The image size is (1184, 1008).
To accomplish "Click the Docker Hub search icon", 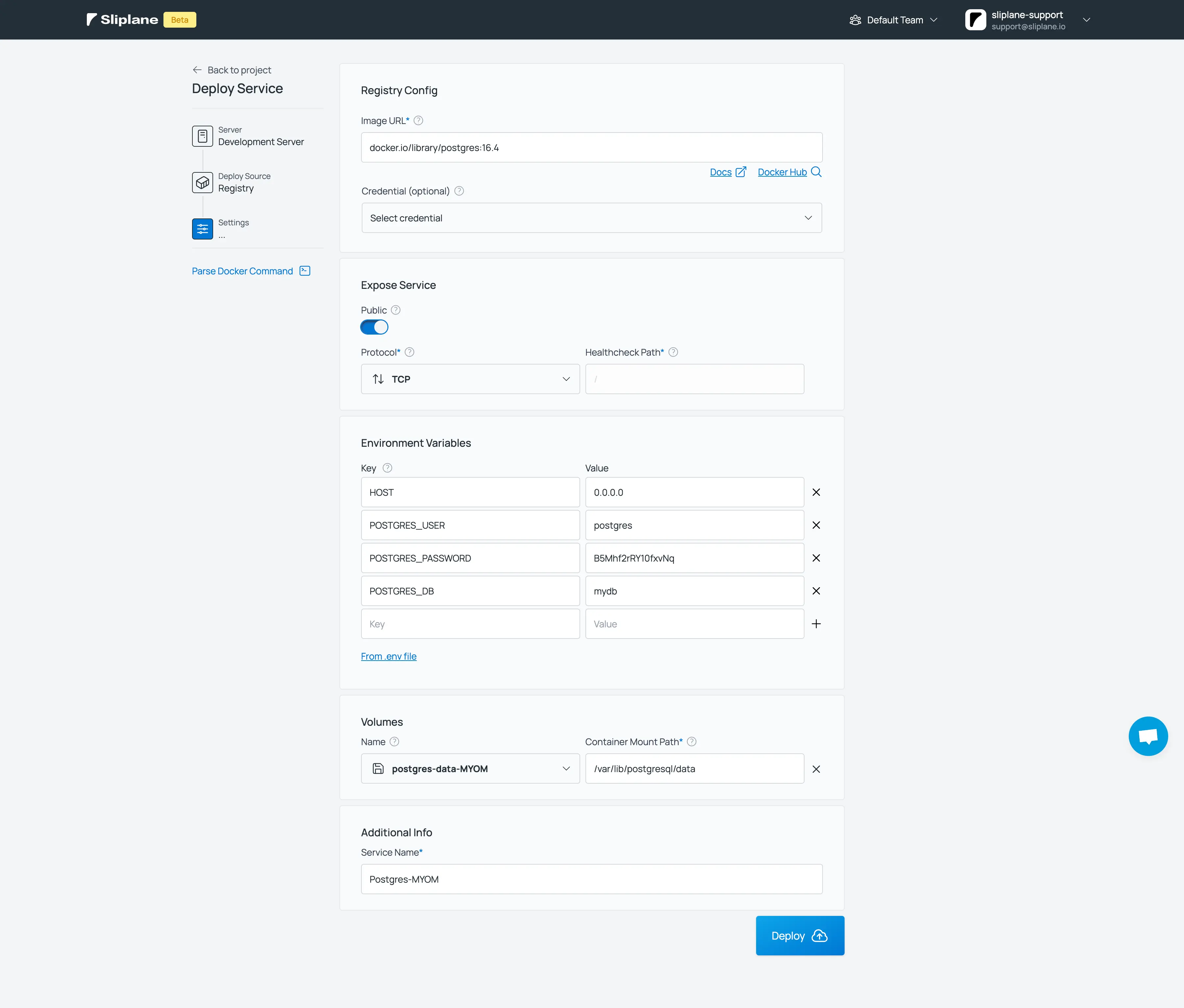I will [816, 172].
